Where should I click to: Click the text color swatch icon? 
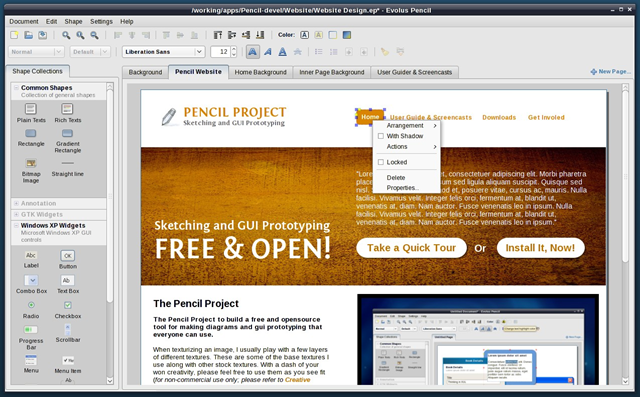coord(304,35)
